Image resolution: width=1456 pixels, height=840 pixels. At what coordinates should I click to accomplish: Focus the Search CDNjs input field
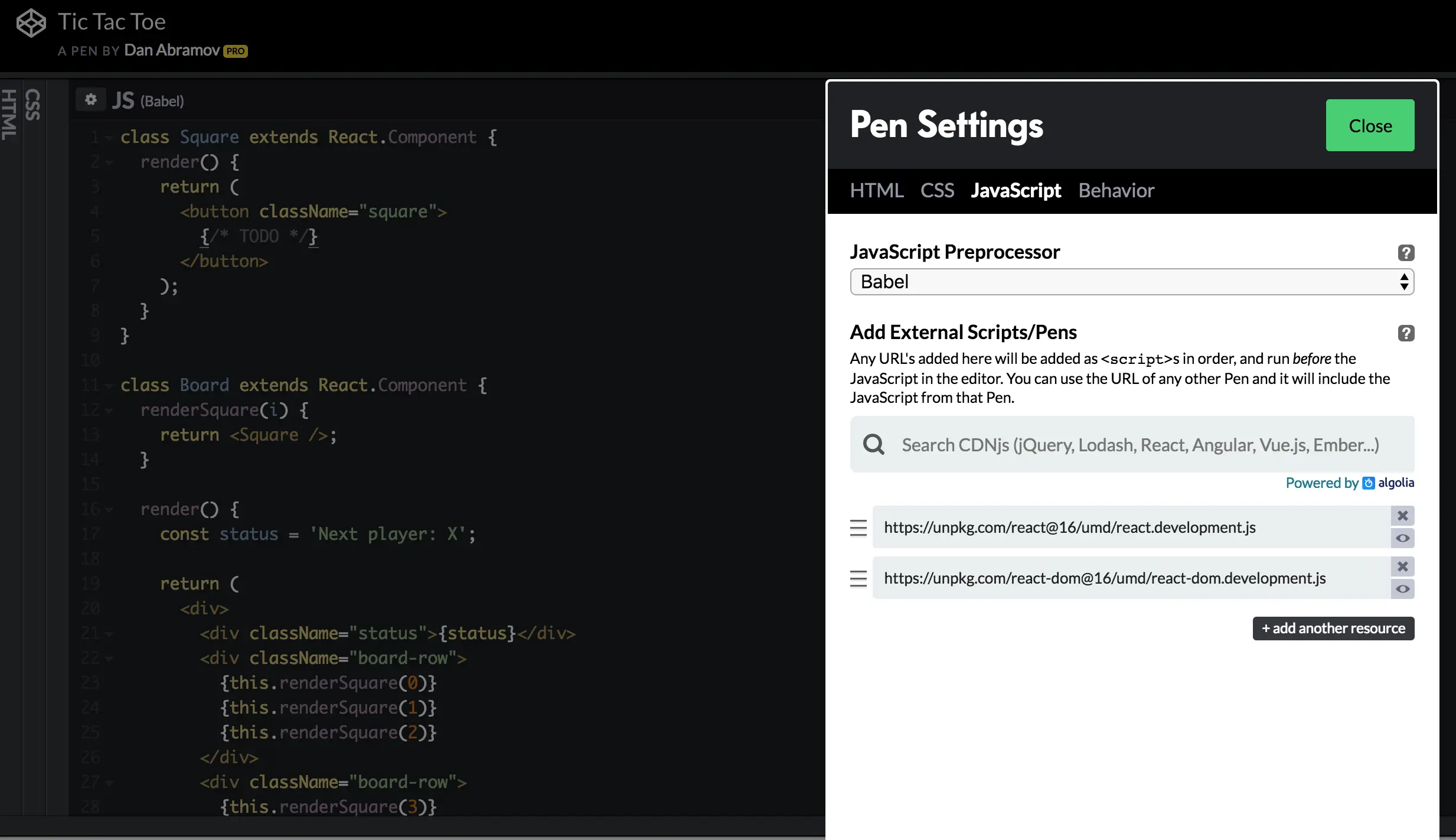[1140, 445]
